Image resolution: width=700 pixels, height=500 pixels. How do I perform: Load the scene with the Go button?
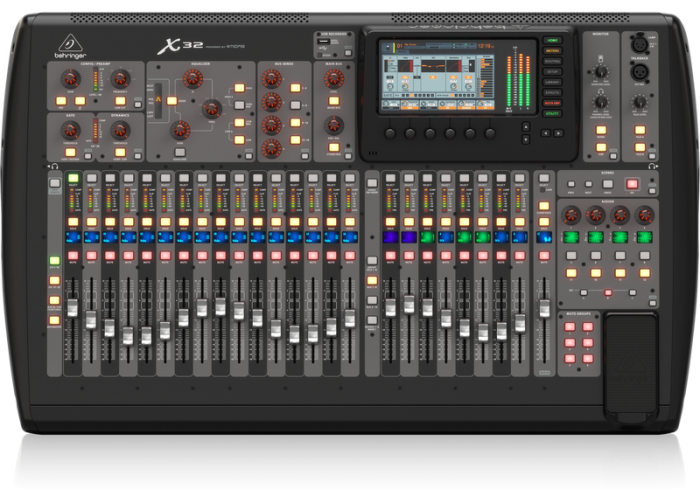coord(632,184)
